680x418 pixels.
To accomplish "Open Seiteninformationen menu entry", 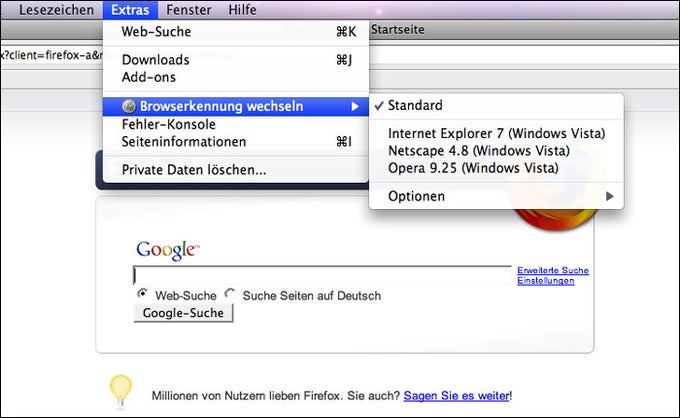I will [236, 142].
